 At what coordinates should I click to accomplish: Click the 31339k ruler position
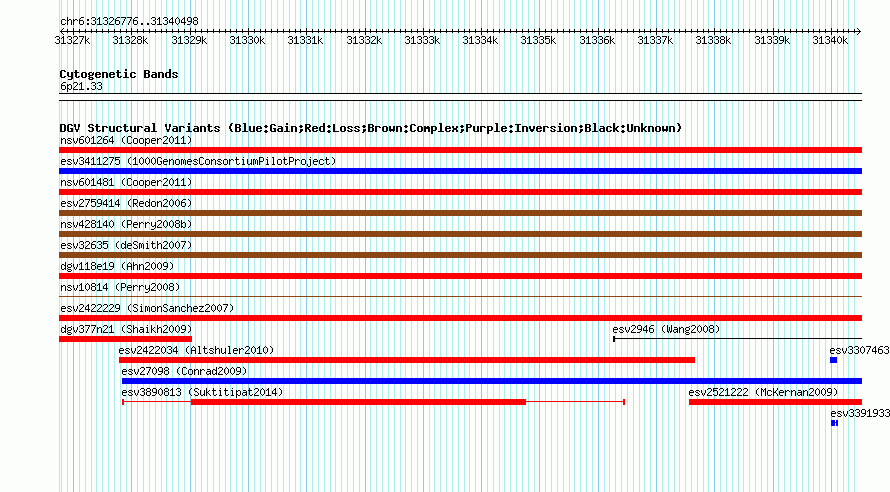(772, 40)
